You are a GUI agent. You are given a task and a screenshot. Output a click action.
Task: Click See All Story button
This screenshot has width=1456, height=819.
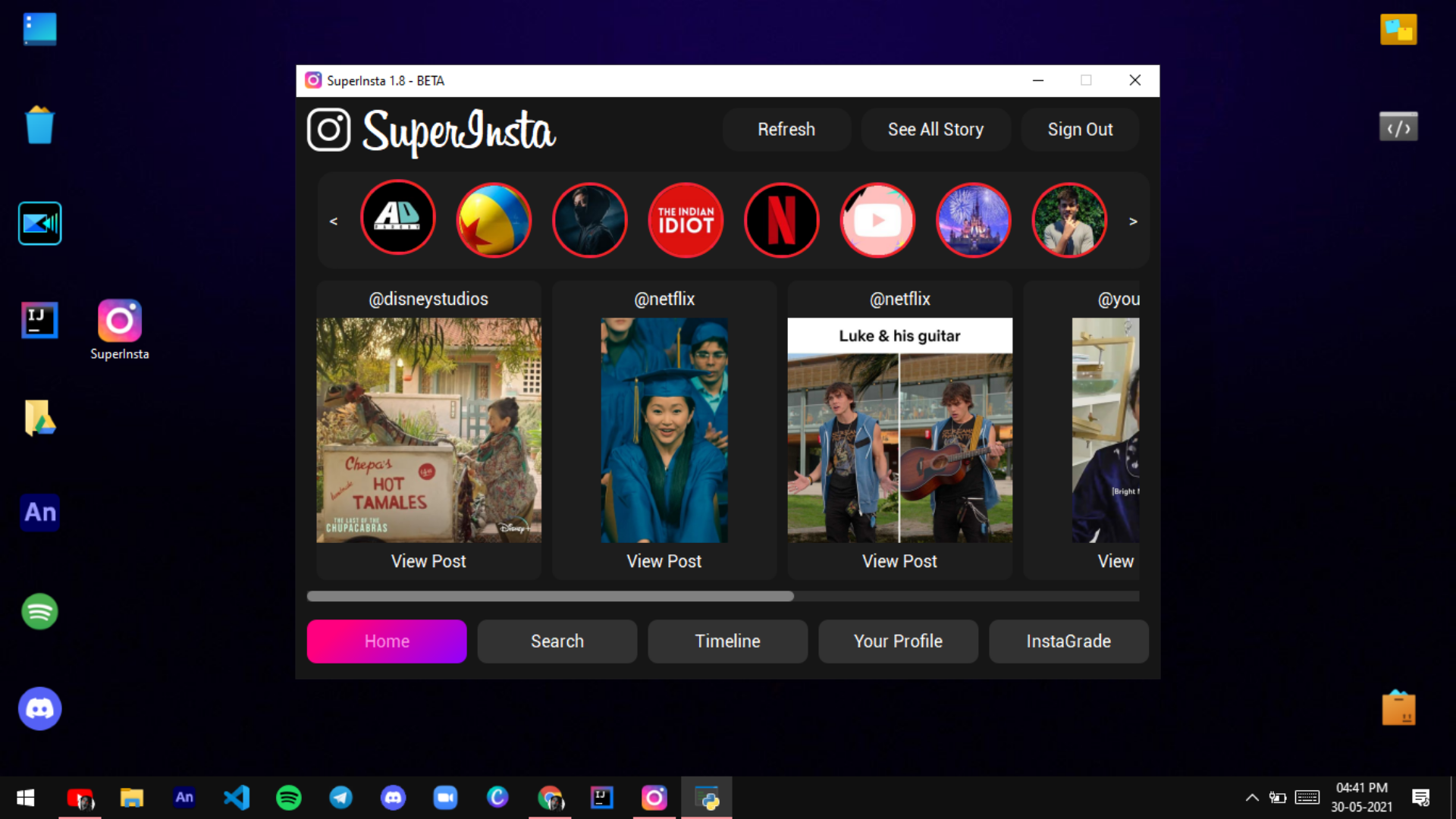click(x=935, y=130)
